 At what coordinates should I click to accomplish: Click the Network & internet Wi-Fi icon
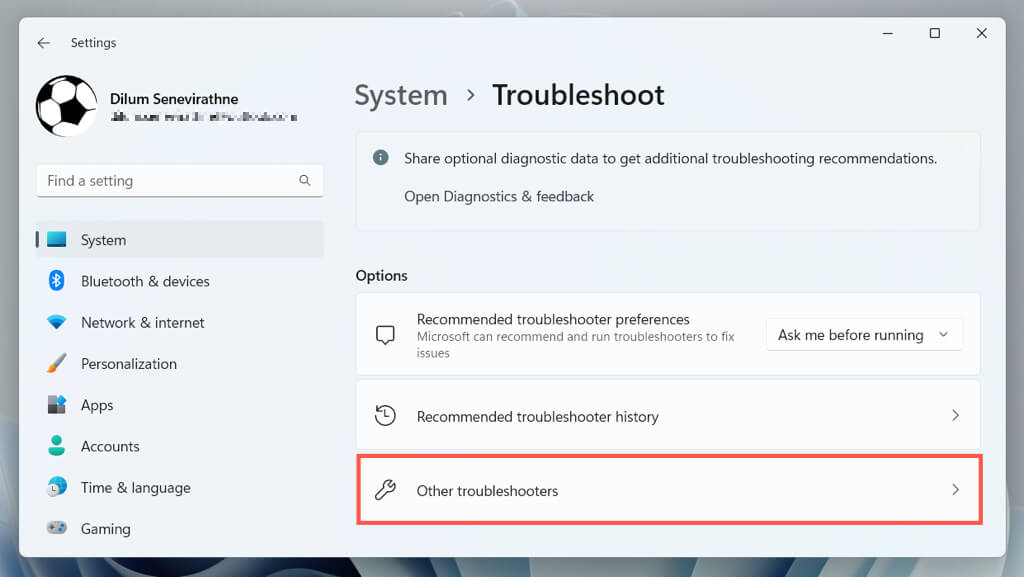57,323
